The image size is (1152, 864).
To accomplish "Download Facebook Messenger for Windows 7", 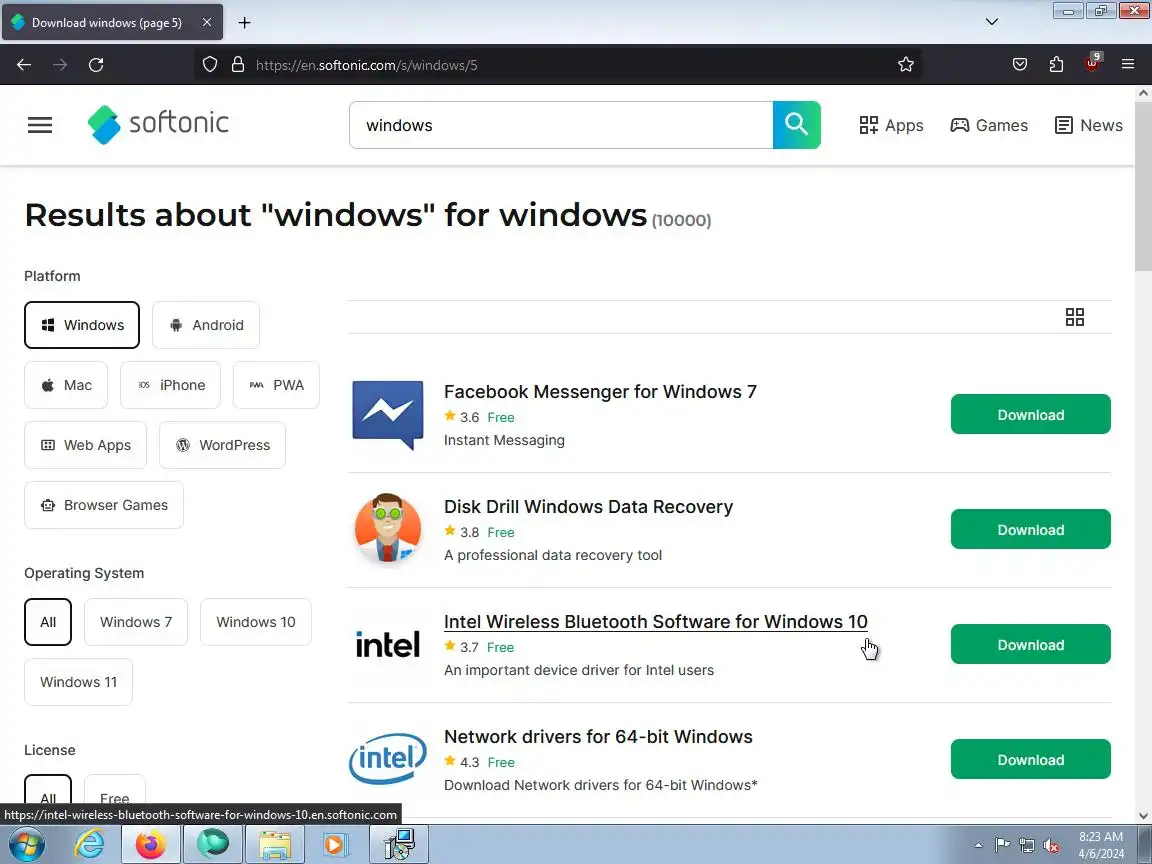I will click(x=1031, y=414).
